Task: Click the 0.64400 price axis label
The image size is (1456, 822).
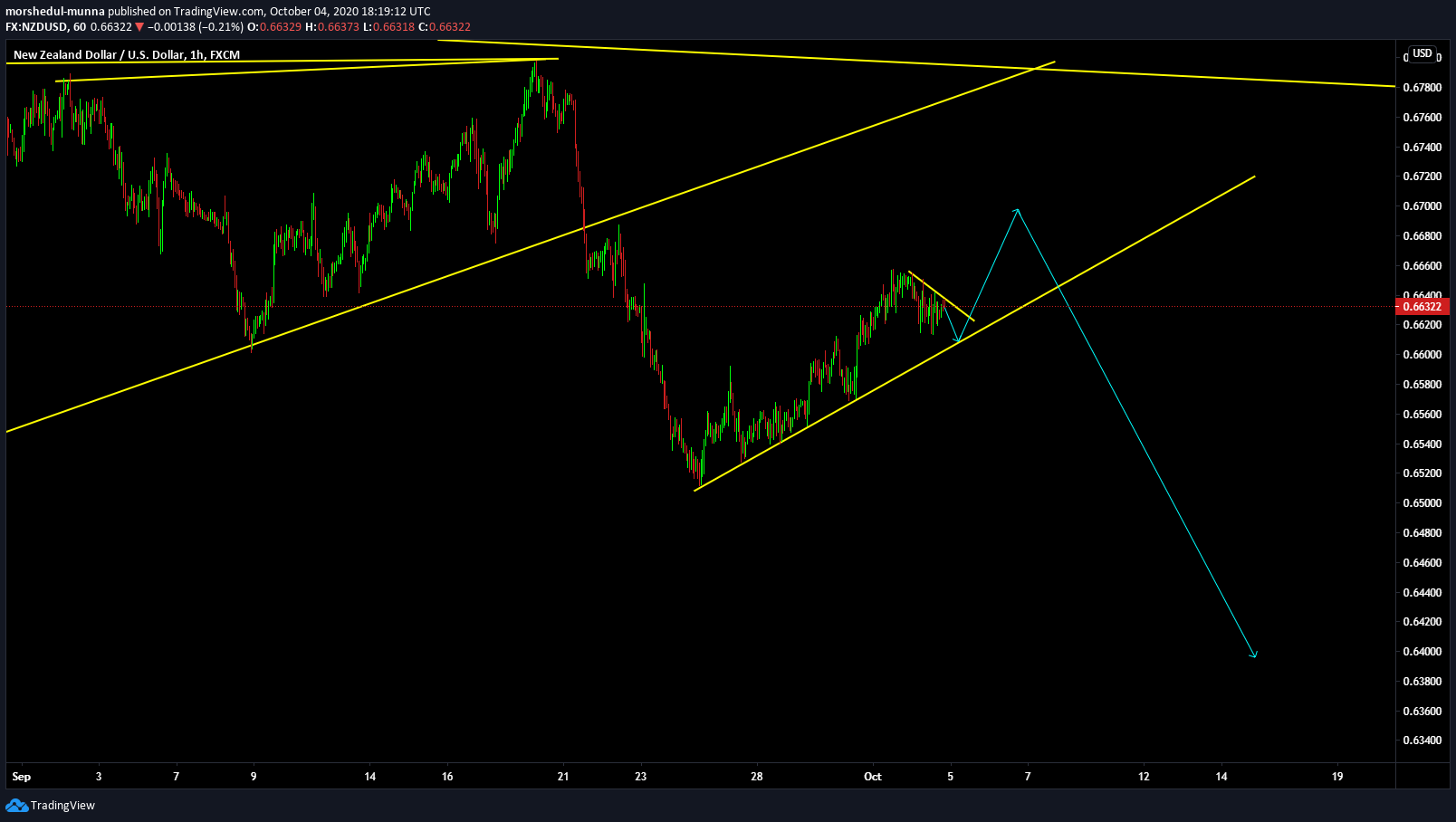Action: [x=1422, y=593]
